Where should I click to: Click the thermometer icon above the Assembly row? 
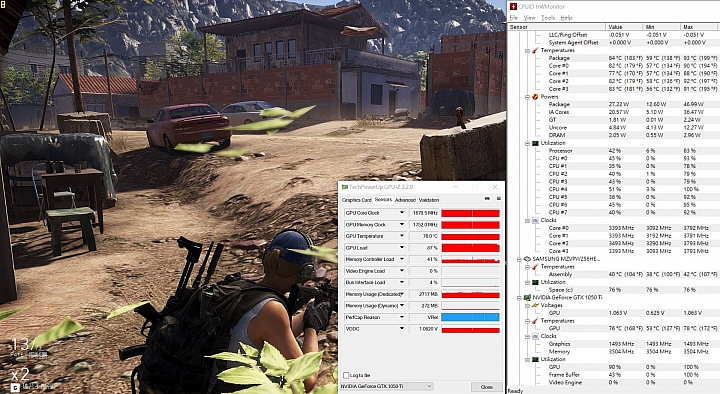(x=535, y=266)
